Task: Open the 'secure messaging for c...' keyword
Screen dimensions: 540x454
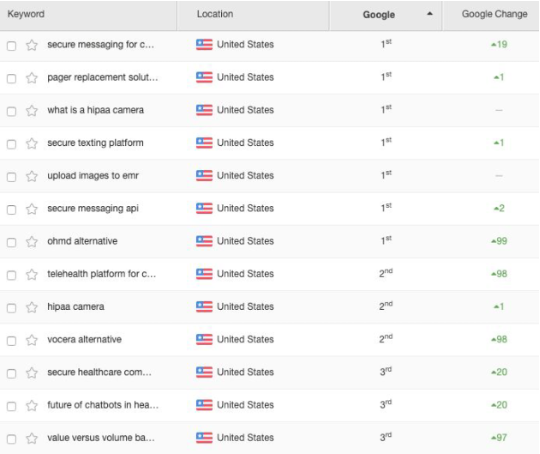Action: (x=101, y=45)
